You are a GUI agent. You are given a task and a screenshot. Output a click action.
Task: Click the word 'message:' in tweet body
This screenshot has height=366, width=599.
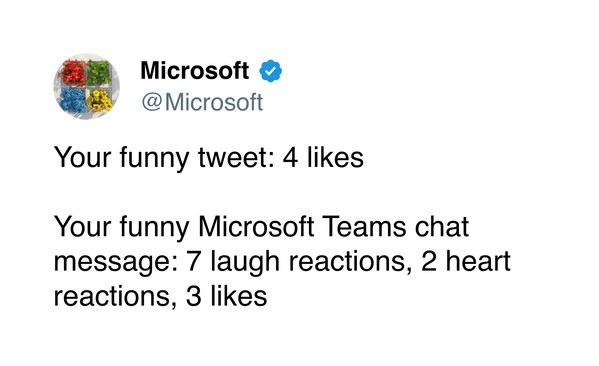coord(116,262)
